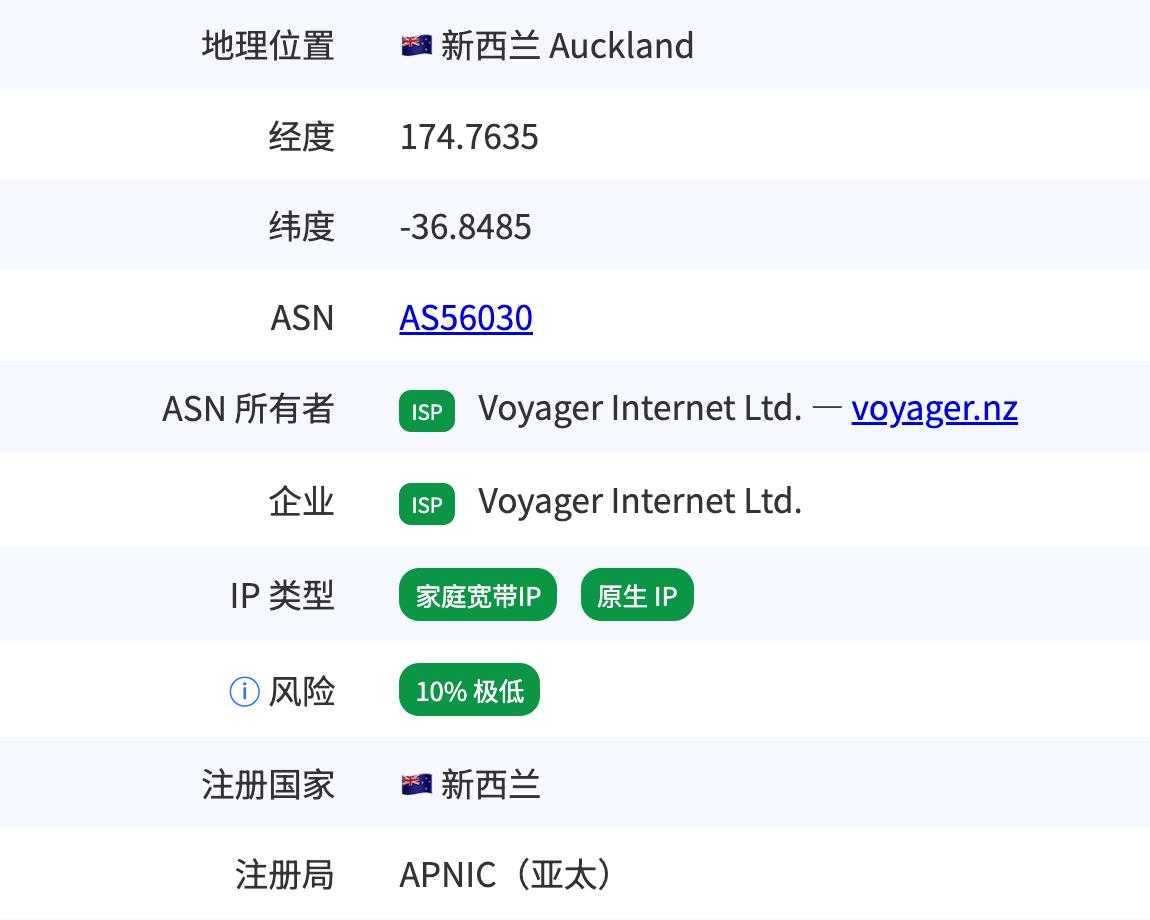Click the 注册国家 label
The width and height of the screenshot is (1150, 920).
268,784
